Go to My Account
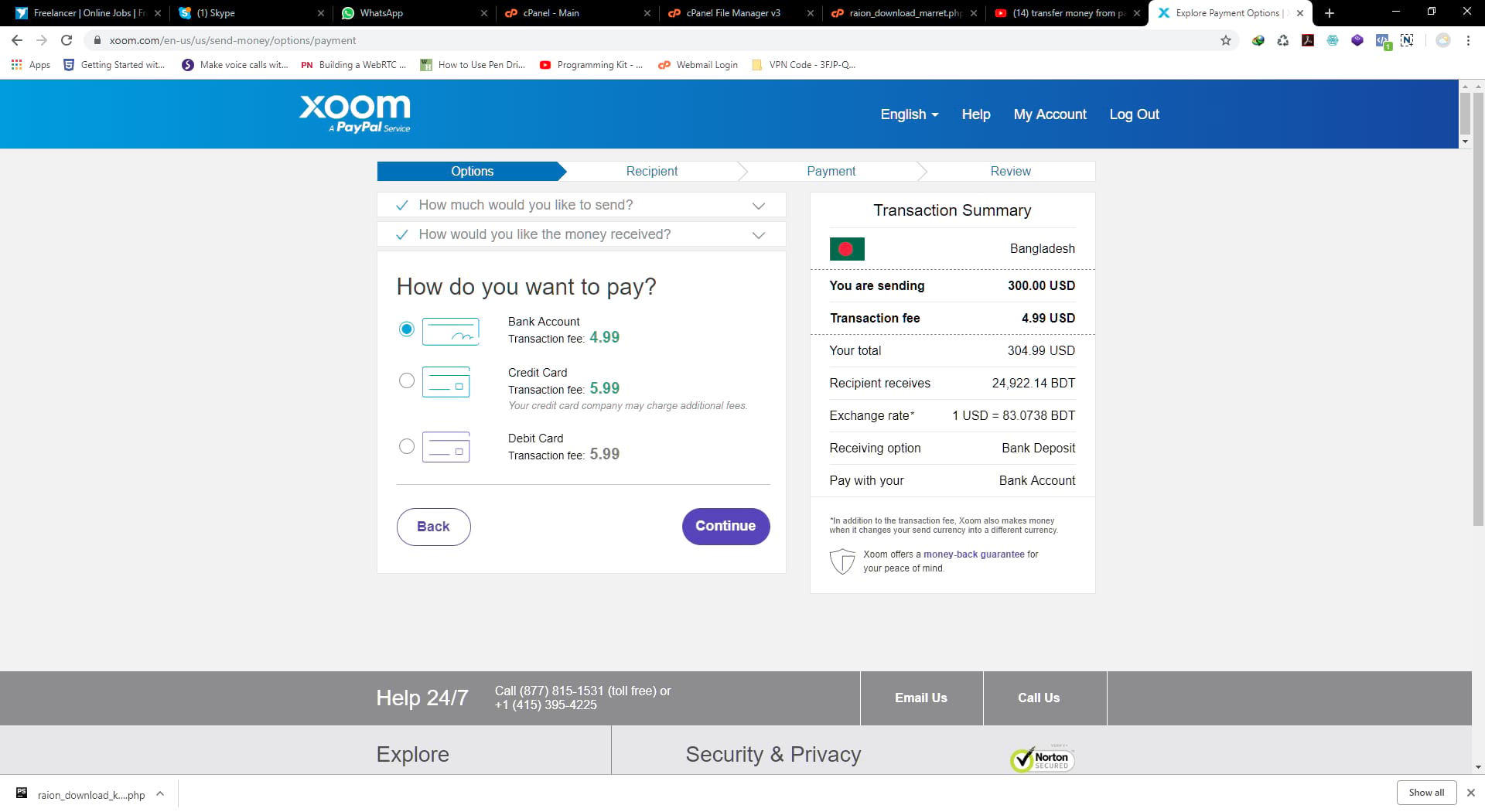1485x812 pixels. pos(1050,114)
